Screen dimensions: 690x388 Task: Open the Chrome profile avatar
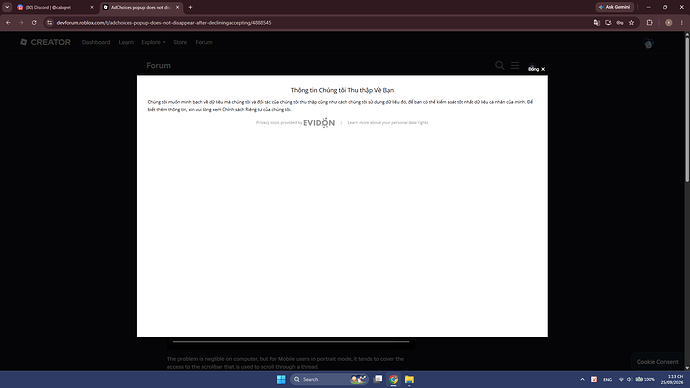click(668, 23)
